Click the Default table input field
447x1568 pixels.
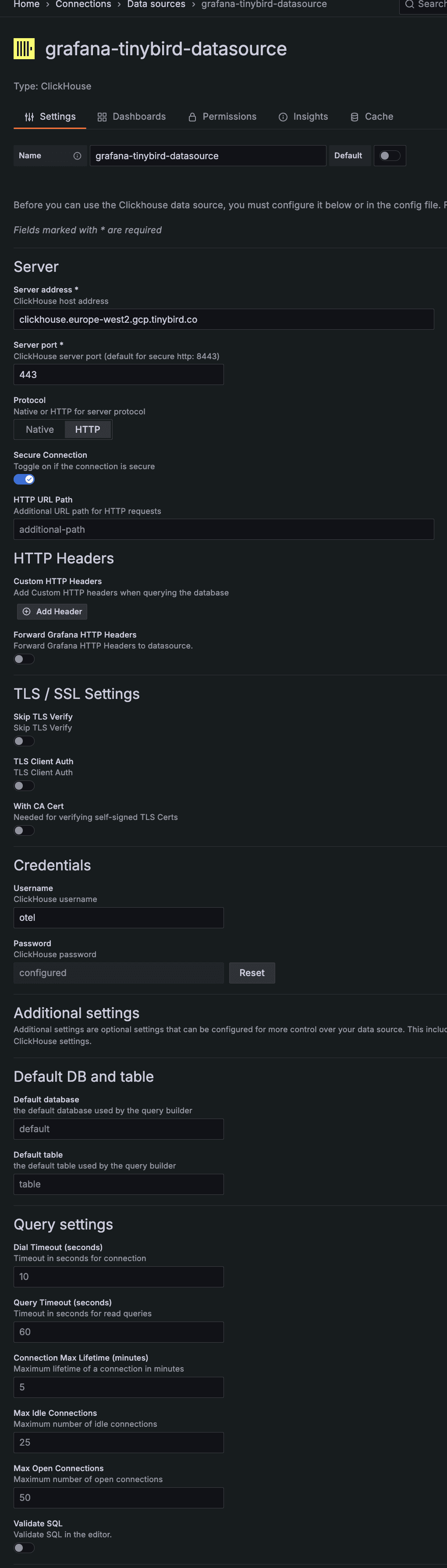[118, 1184]
